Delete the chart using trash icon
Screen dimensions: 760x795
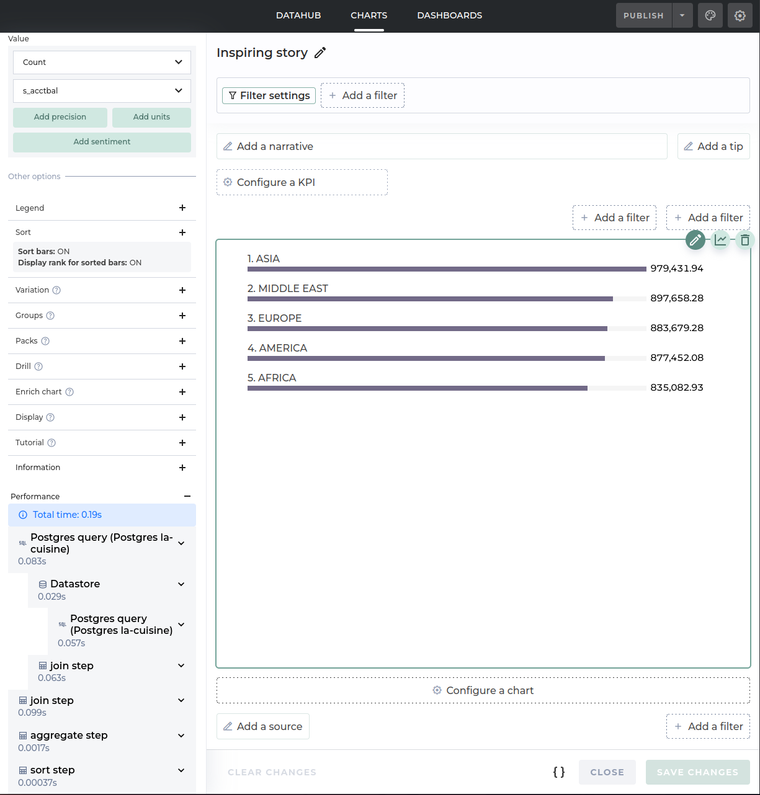(x=745, y=240)
